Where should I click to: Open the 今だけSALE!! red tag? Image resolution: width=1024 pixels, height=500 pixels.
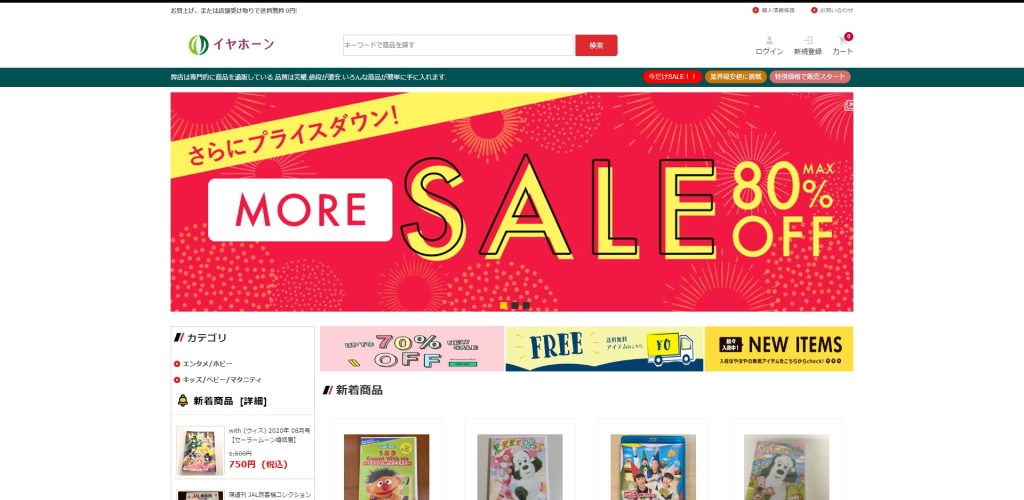672,77
